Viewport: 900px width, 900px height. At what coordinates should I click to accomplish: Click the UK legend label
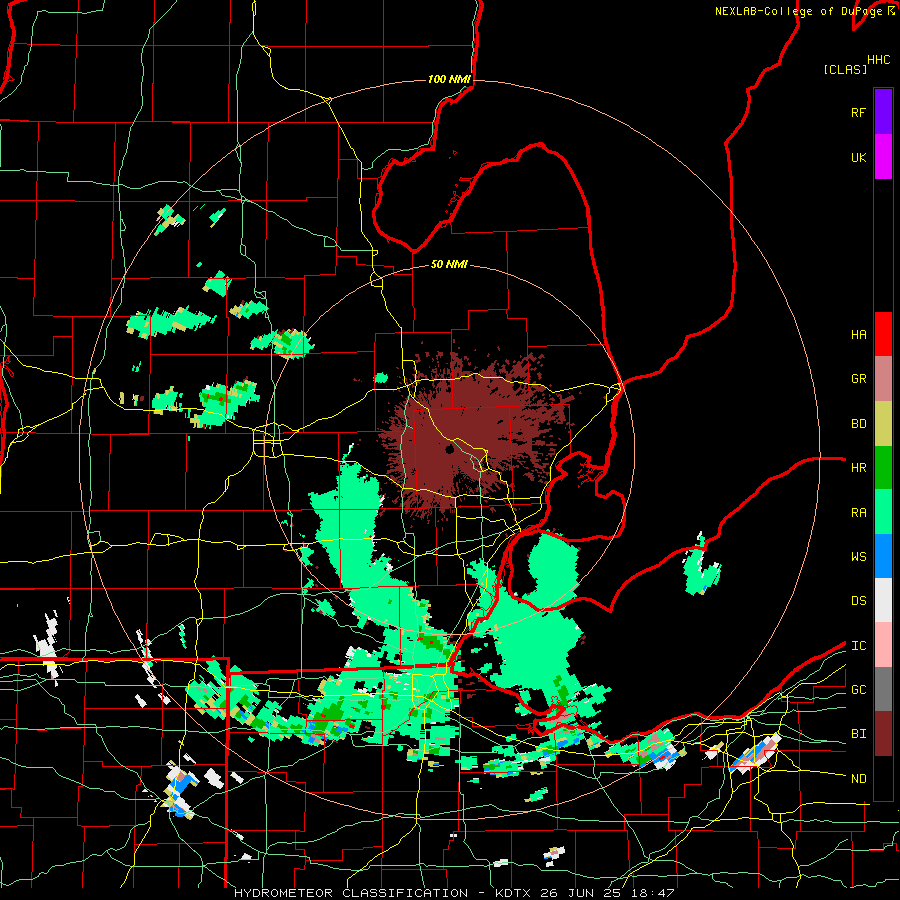click(x=858, y=157)
